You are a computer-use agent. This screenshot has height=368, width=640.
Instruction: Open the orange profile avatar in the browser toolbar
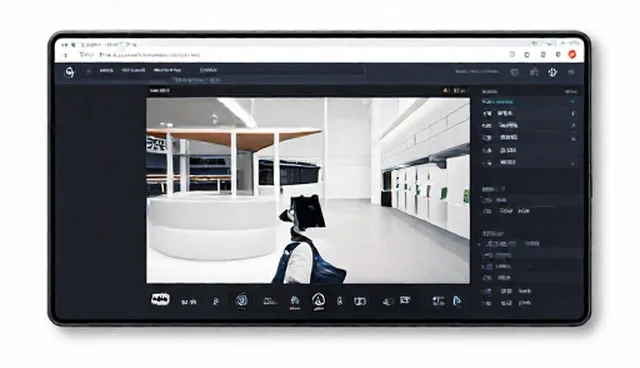tap(572, 55)
